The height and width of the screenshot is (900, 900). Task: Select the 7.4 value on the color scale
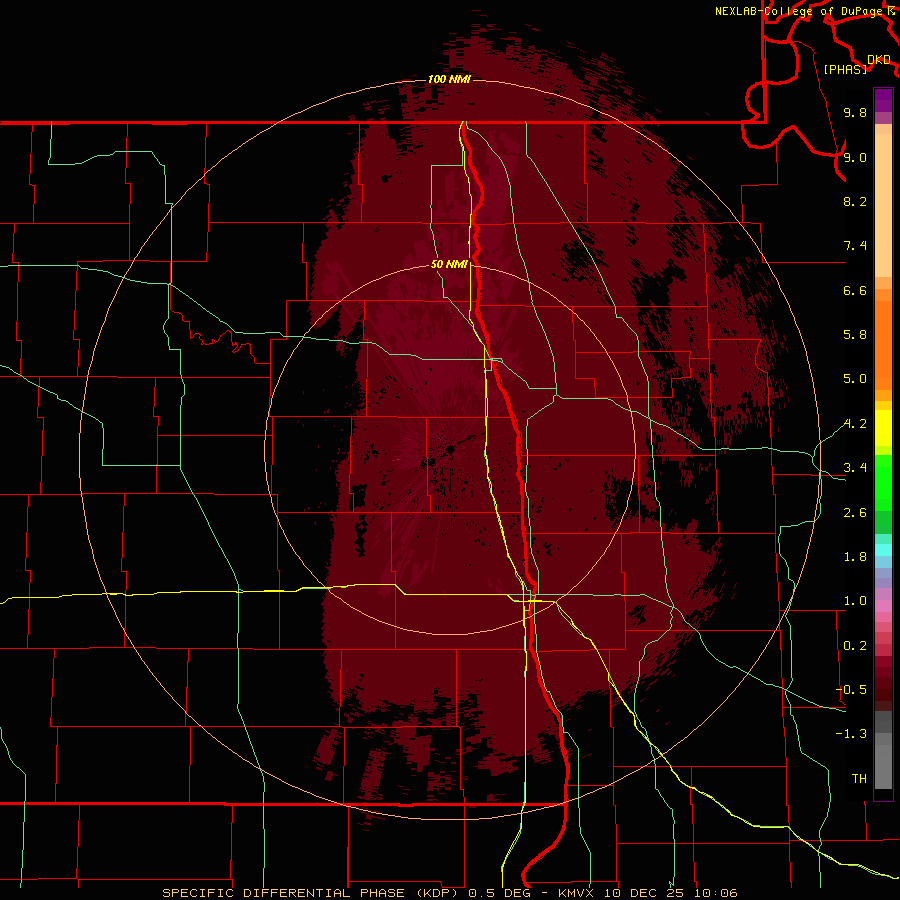tap(855, 246)
